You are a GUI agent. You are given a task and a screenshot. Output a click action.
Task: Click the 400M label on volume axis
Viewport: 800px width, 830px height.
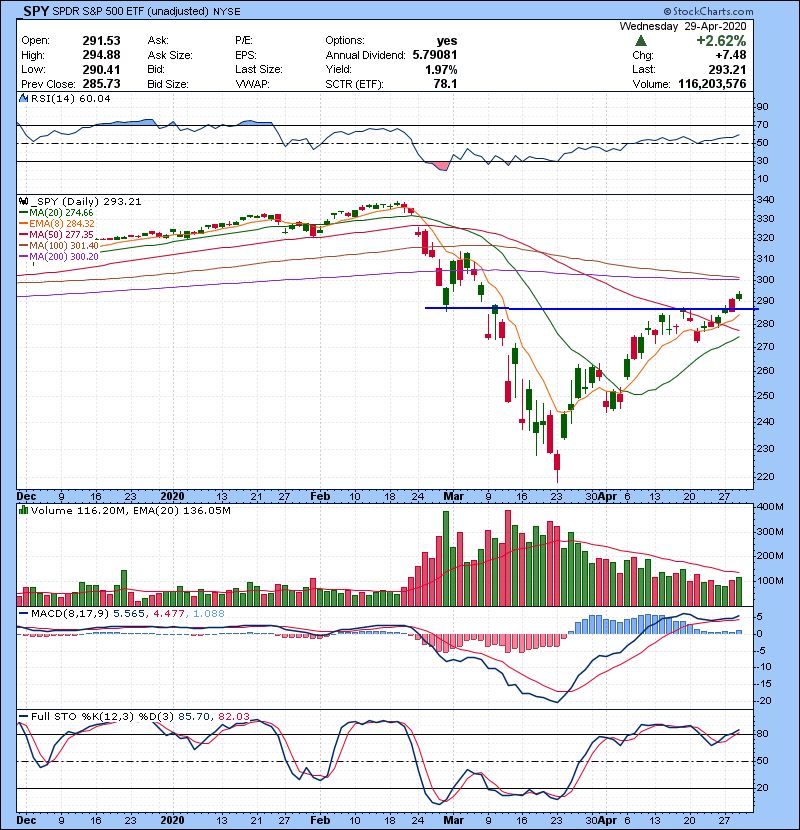[770, 507]
